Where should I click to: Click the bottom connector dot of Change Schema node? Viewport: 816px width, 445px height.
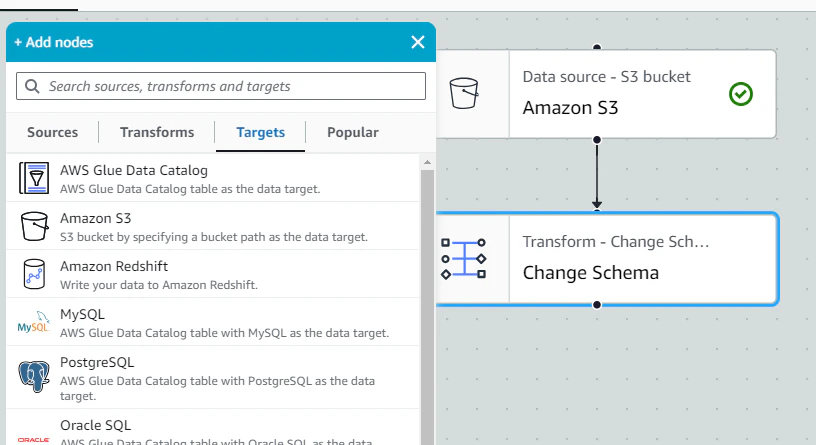click(597, 304)
